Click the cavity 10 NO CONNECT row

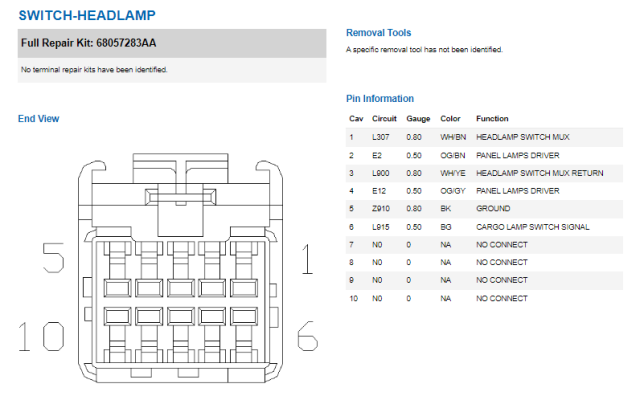[x=484, y=299]
